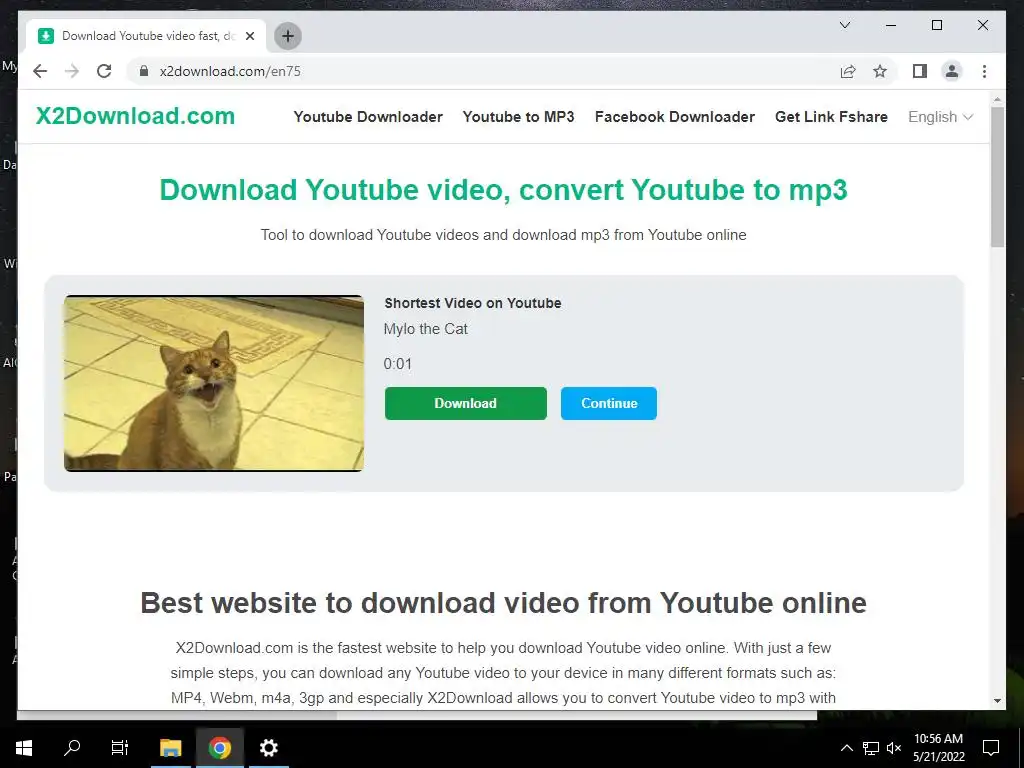View site info lock icon

coord(144,71)
